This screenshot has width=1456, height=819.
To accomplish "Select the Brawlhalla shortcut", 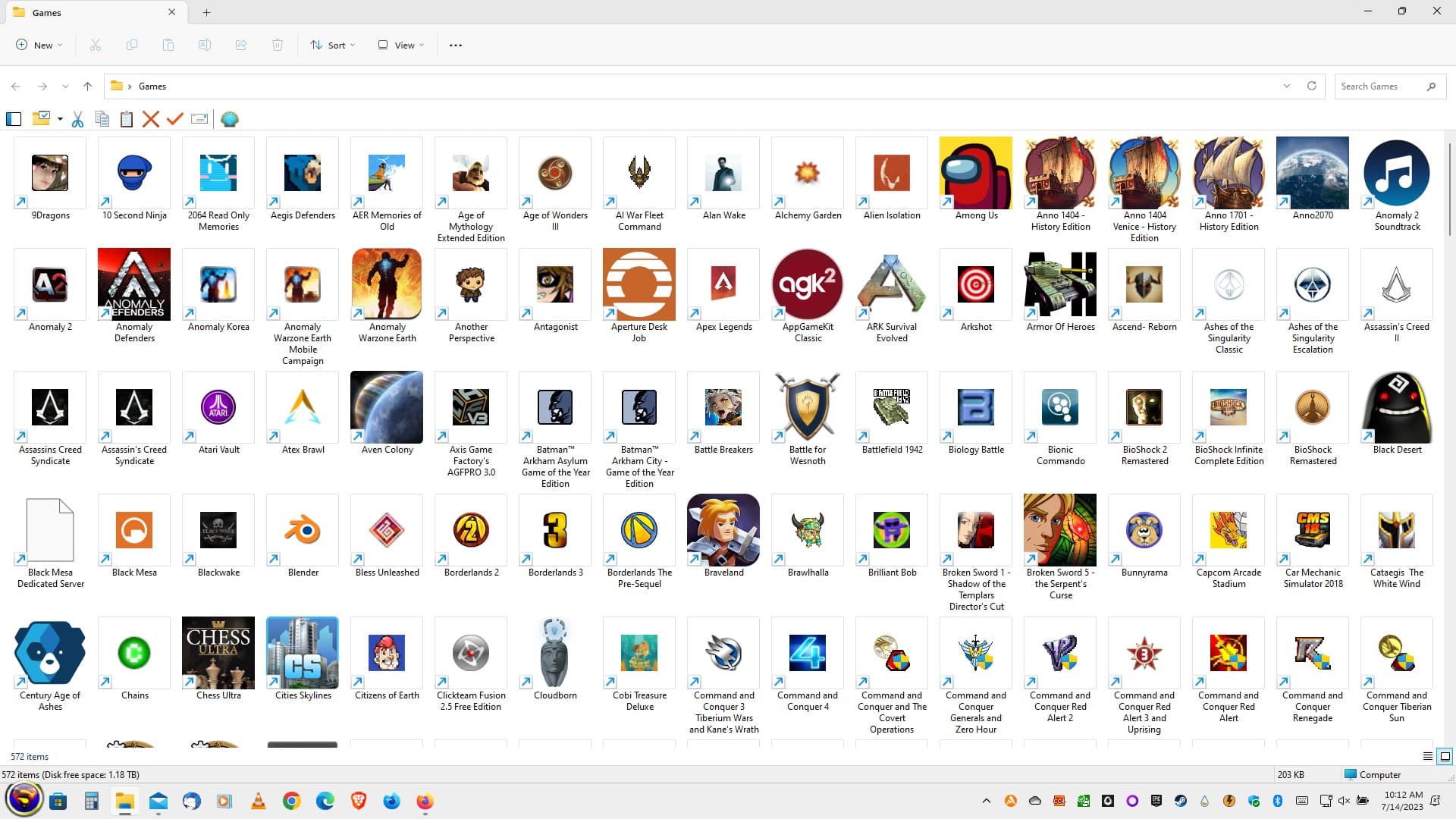I will [808, 537].
